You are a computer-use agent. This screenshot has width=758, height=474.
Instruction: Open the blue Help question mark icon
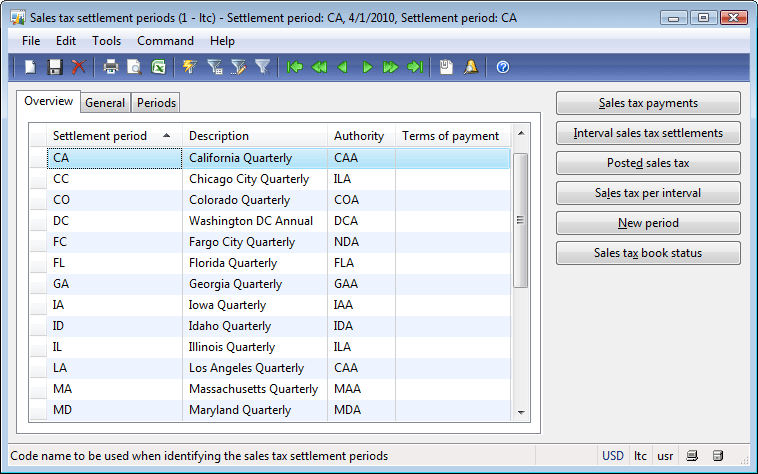click(503, 67)
